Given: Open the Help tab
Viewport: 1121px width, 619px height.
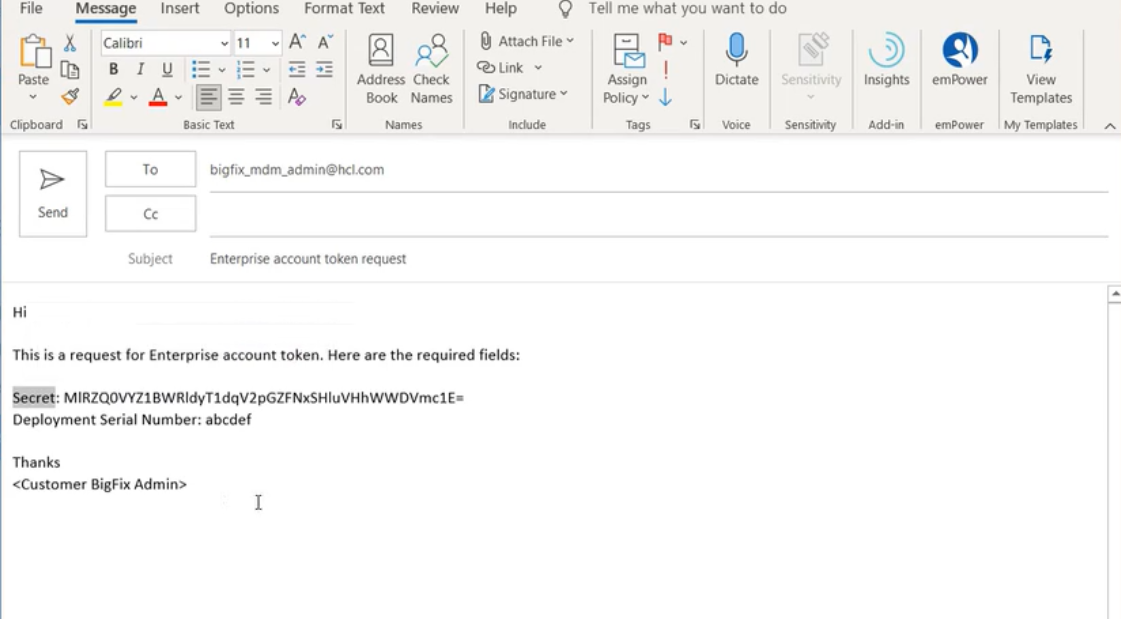Looking at the screenshot, I should tap(500, 9).
